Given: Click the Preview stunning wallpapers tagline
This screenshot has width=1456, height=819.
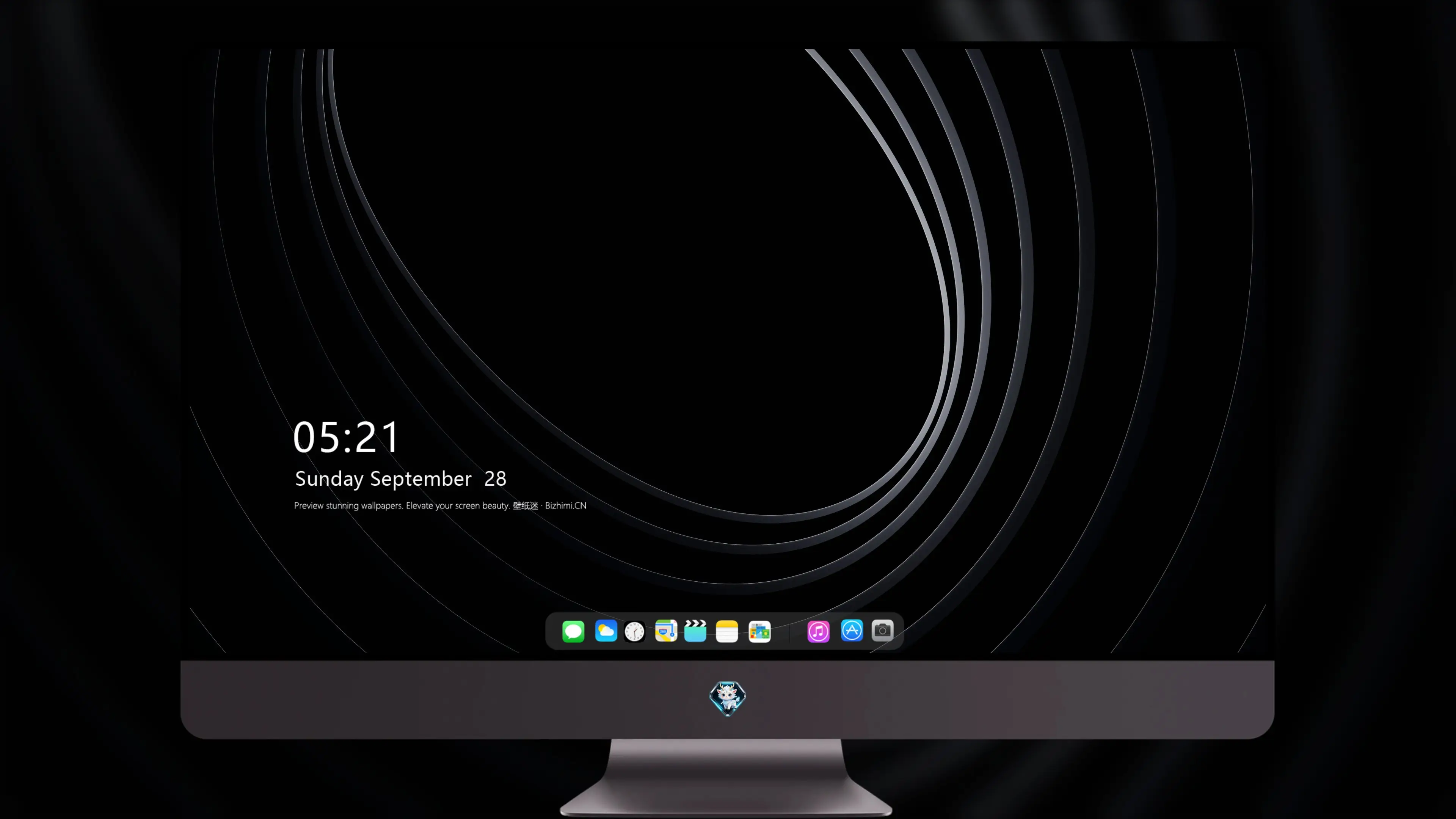Looking at the screenshot, I should point(402,505).
